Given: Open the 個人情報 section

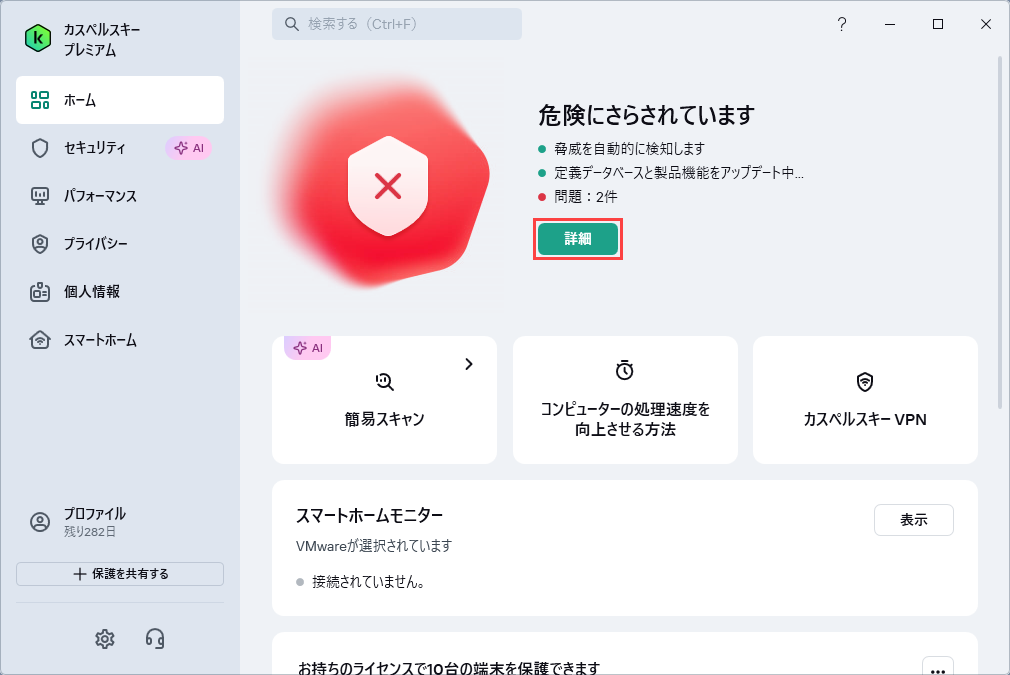Looking at the screenshot, I should (x=120, y=292).
